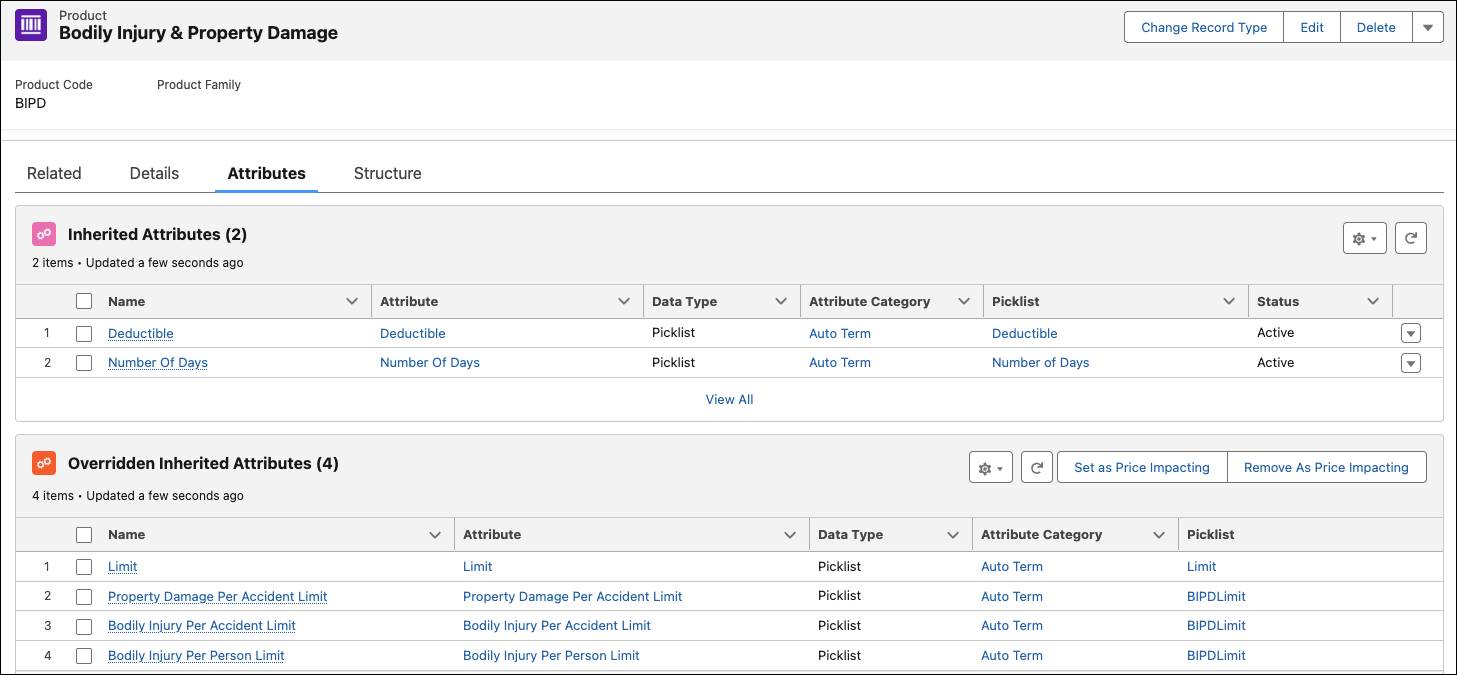Screen dimensions: 1457x675
Task: Click the Edit button
Action: pos(1311,27)
